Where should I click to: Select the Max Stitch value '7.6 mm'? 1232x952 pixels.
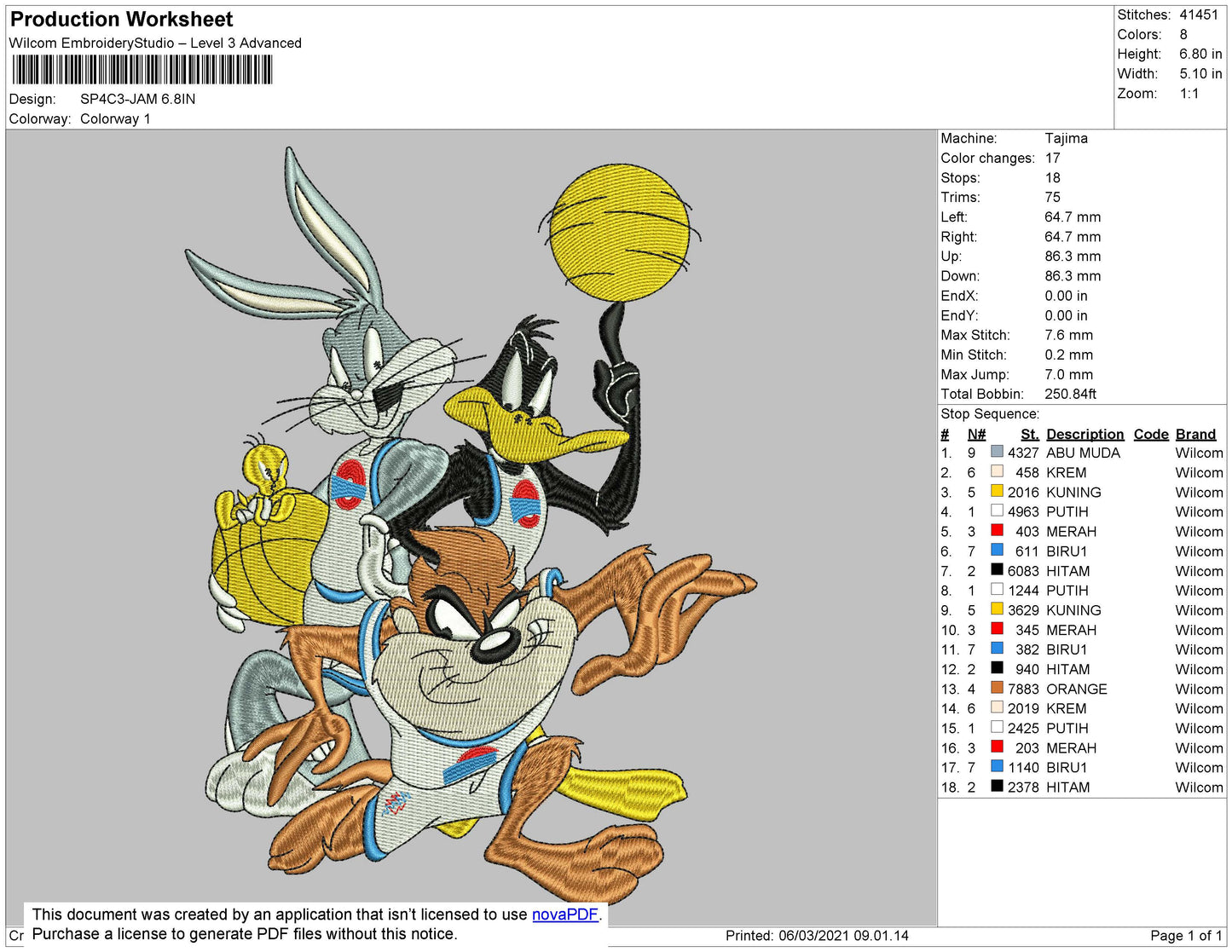(1068, 335)
